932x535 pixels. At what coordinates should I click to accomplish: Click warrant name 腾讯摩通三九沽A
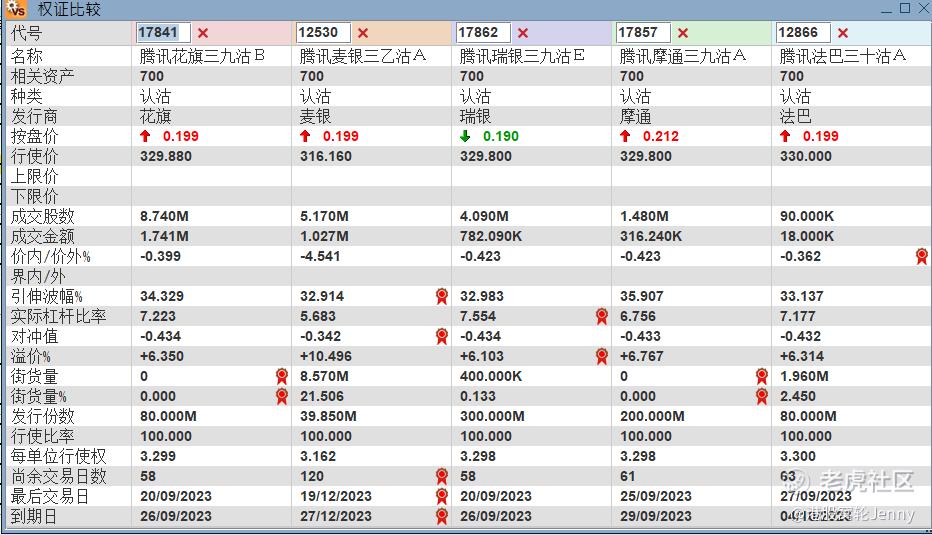click(682, 56)
